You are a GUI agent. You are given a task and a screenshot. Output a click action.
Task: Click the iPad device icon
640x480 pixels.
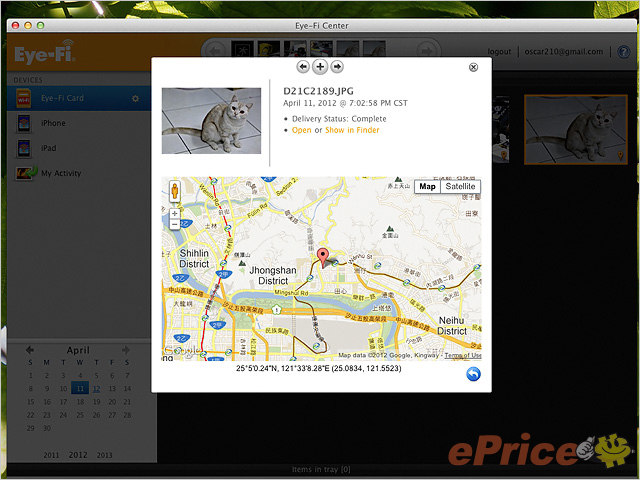pyautogui.click(x=24, y=148)
